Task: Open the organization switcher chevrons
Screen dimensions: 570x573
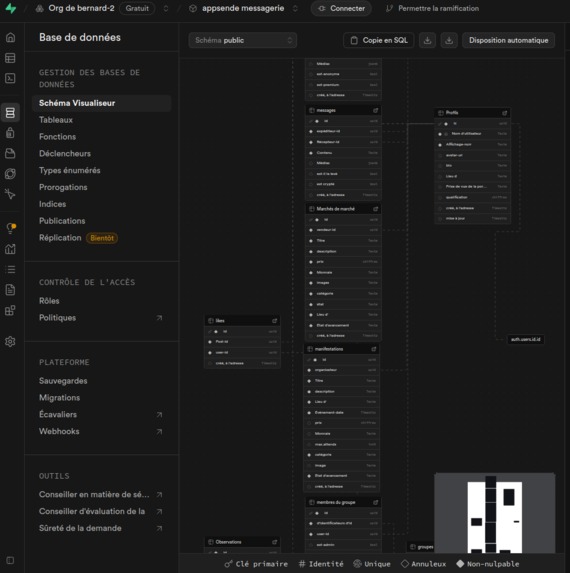Action: pyautogui.click(x=166, y=8)
